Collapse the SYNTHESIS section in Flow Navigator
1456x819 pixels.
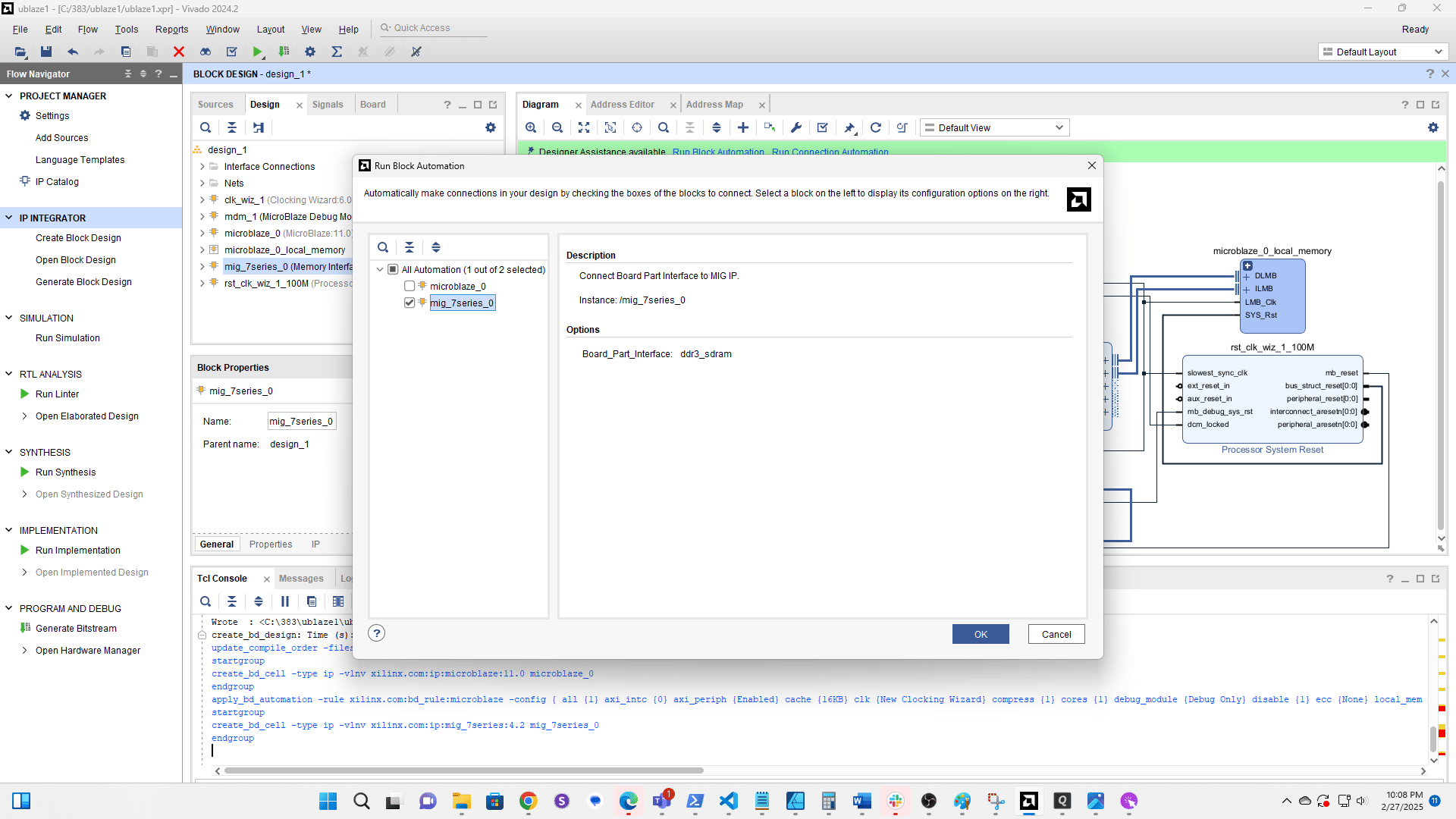click(9, 452)
